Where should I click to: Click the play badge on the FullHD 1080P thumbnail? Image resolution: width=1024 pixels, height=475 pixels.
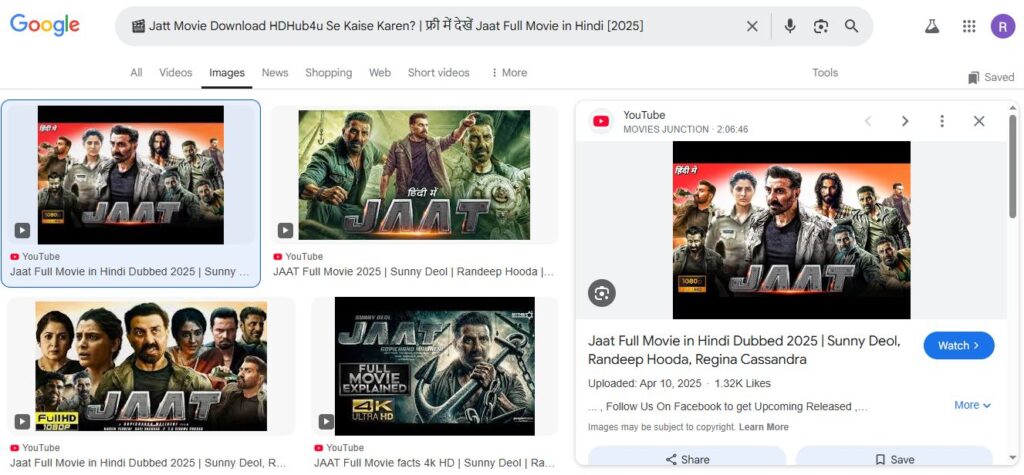tap(22, 421)
